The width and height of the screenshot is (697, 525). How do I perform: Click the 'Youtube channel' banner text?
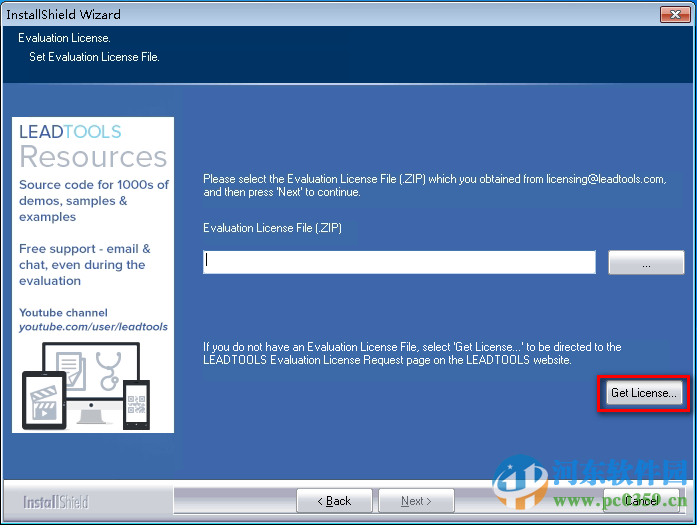pos(63,313)
